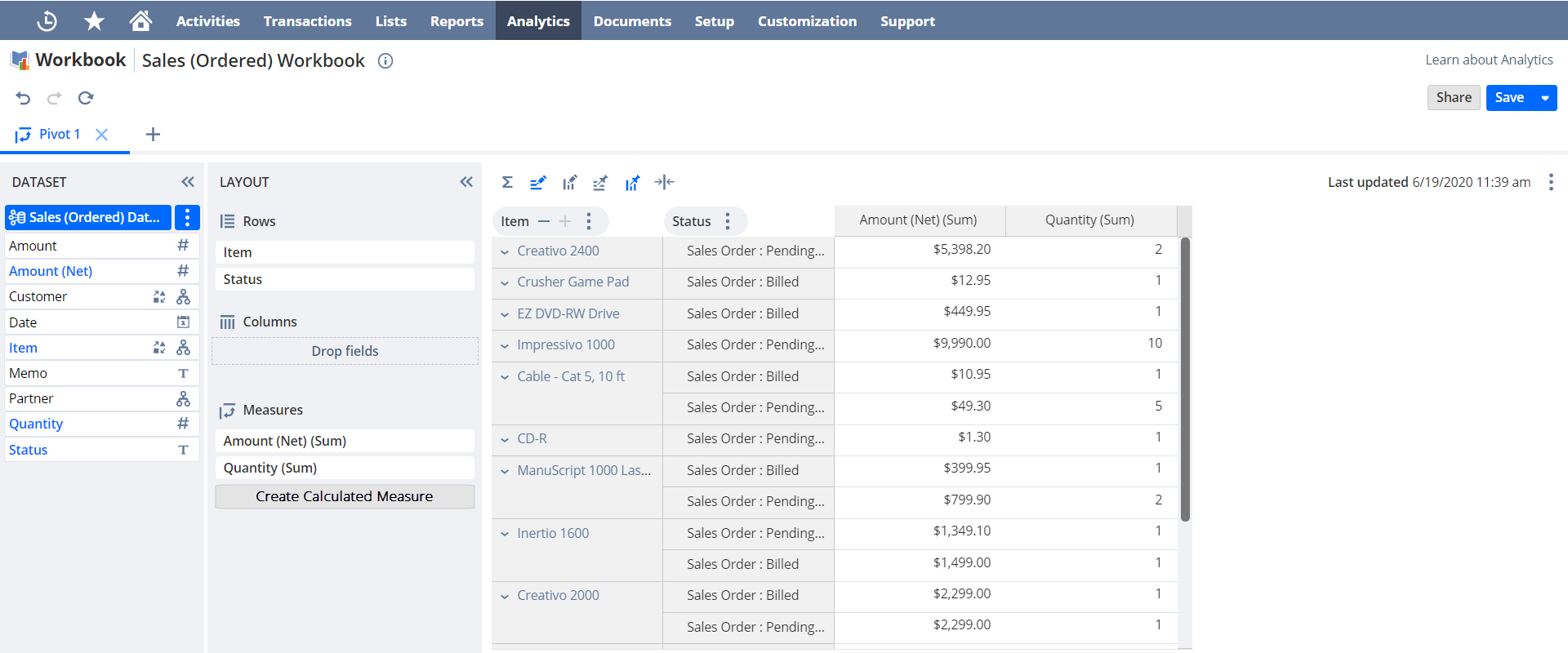This screenshot has height=653, width=1568.
Task: Open the pivot table overflow menu
Action: click(x=1551, y=182)
